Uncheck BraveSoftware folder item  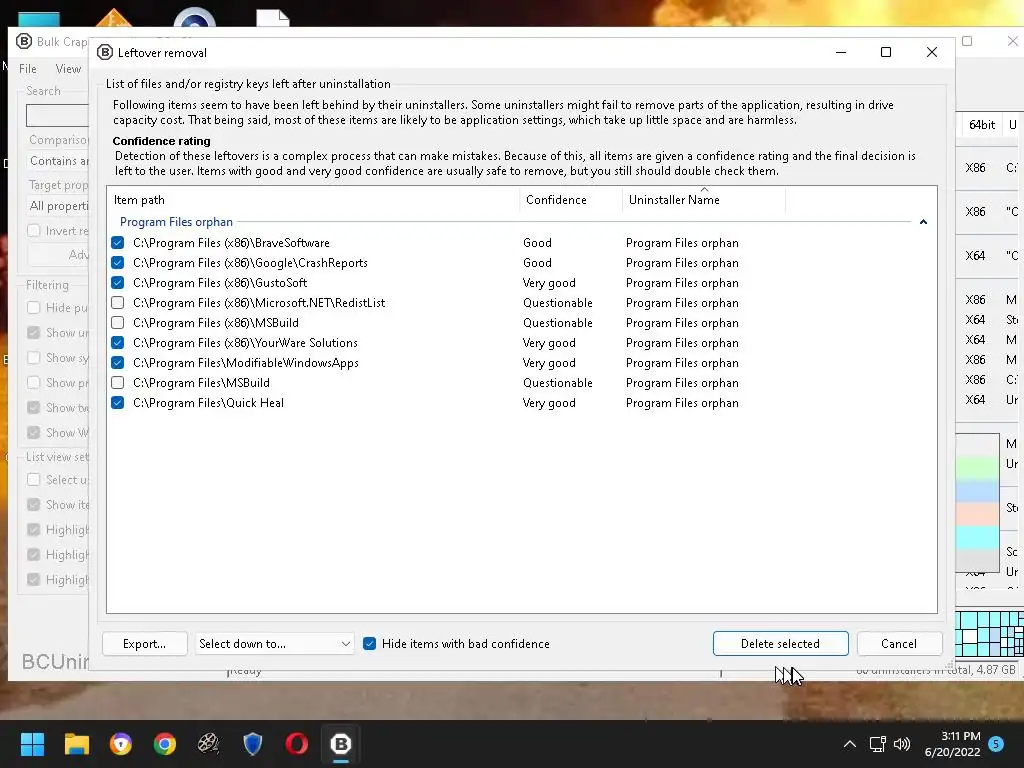click(x=118, y=243)
